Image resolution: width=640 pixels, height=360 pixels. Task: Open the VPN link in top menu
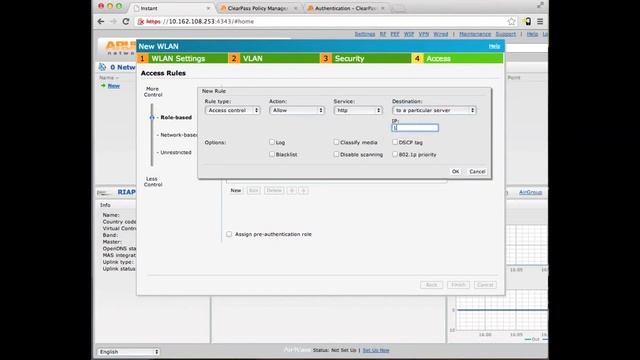click(424, 34)
